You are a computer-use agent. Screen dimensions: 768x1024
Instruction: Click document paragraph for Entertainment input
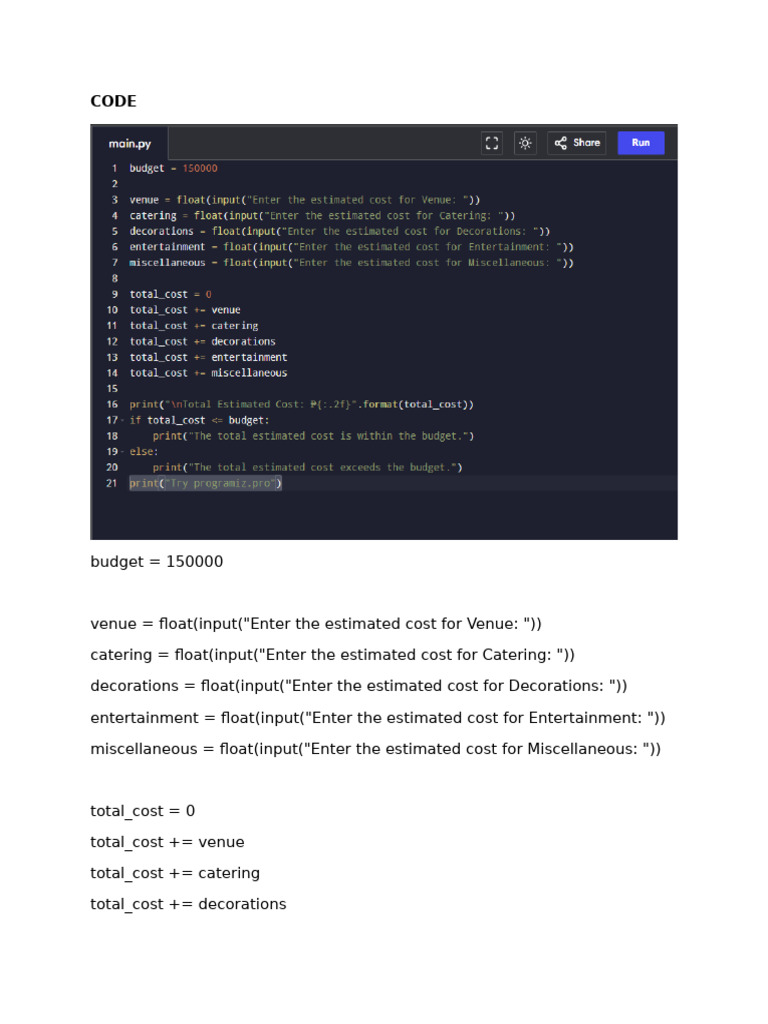[378, 718]
